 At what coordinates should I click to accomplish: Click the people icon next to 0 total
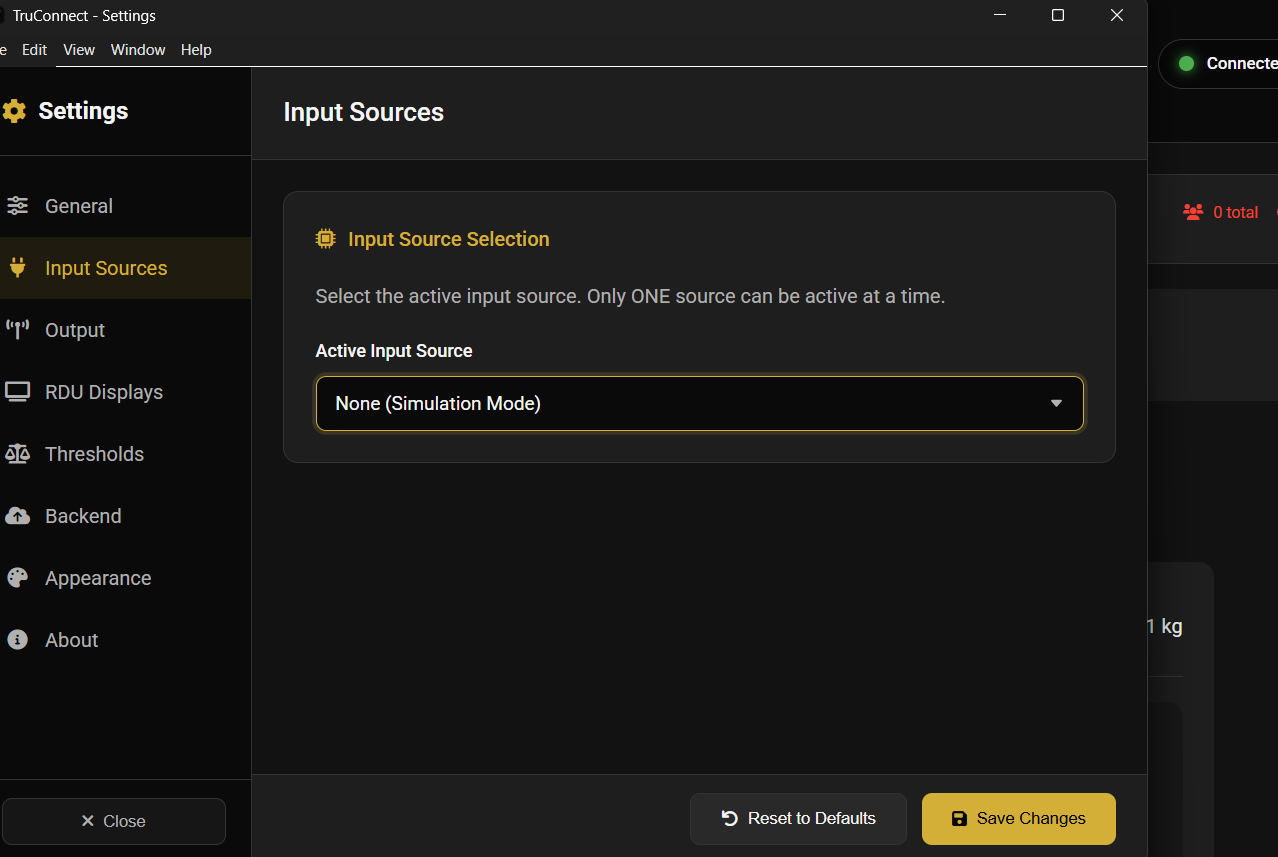click(1193, 212)
